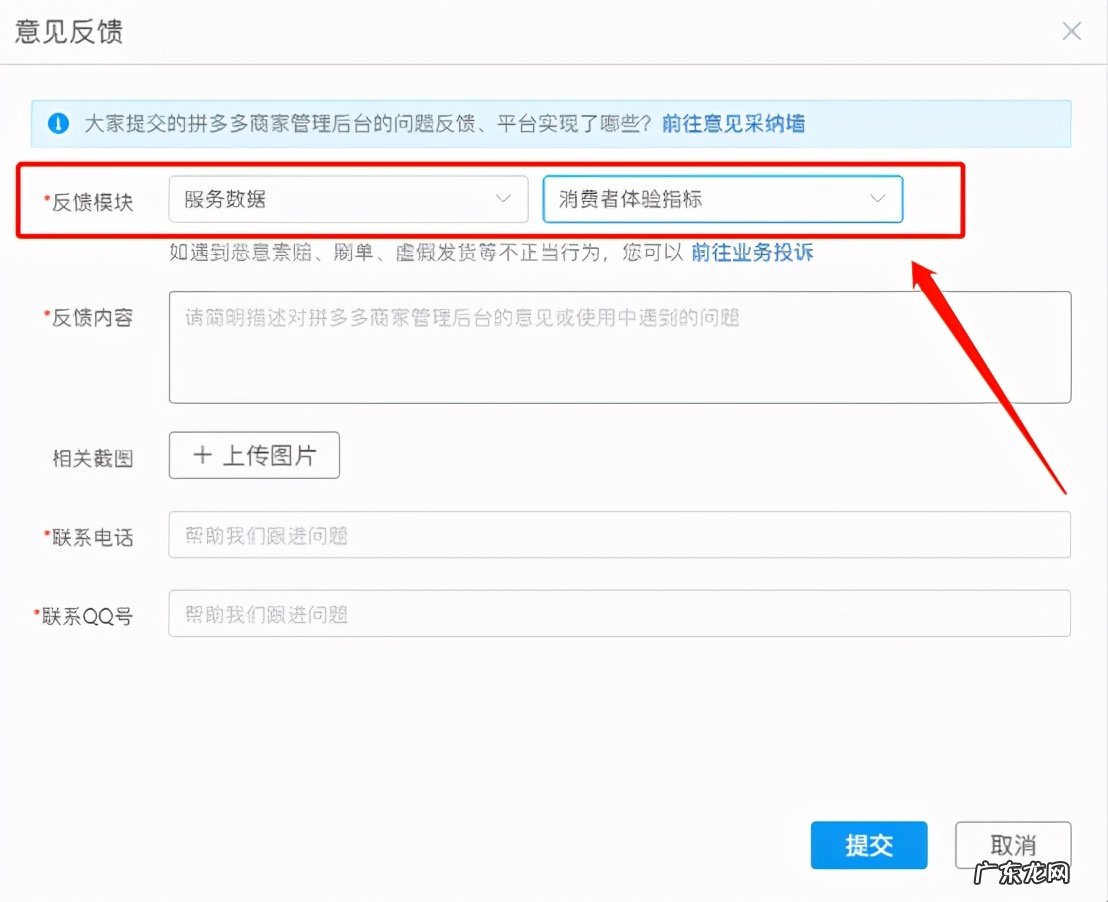Click the 上传图片 upload button
This screenshot has height=902, width=1108.
pyautogui.click(x=253, y=455)
